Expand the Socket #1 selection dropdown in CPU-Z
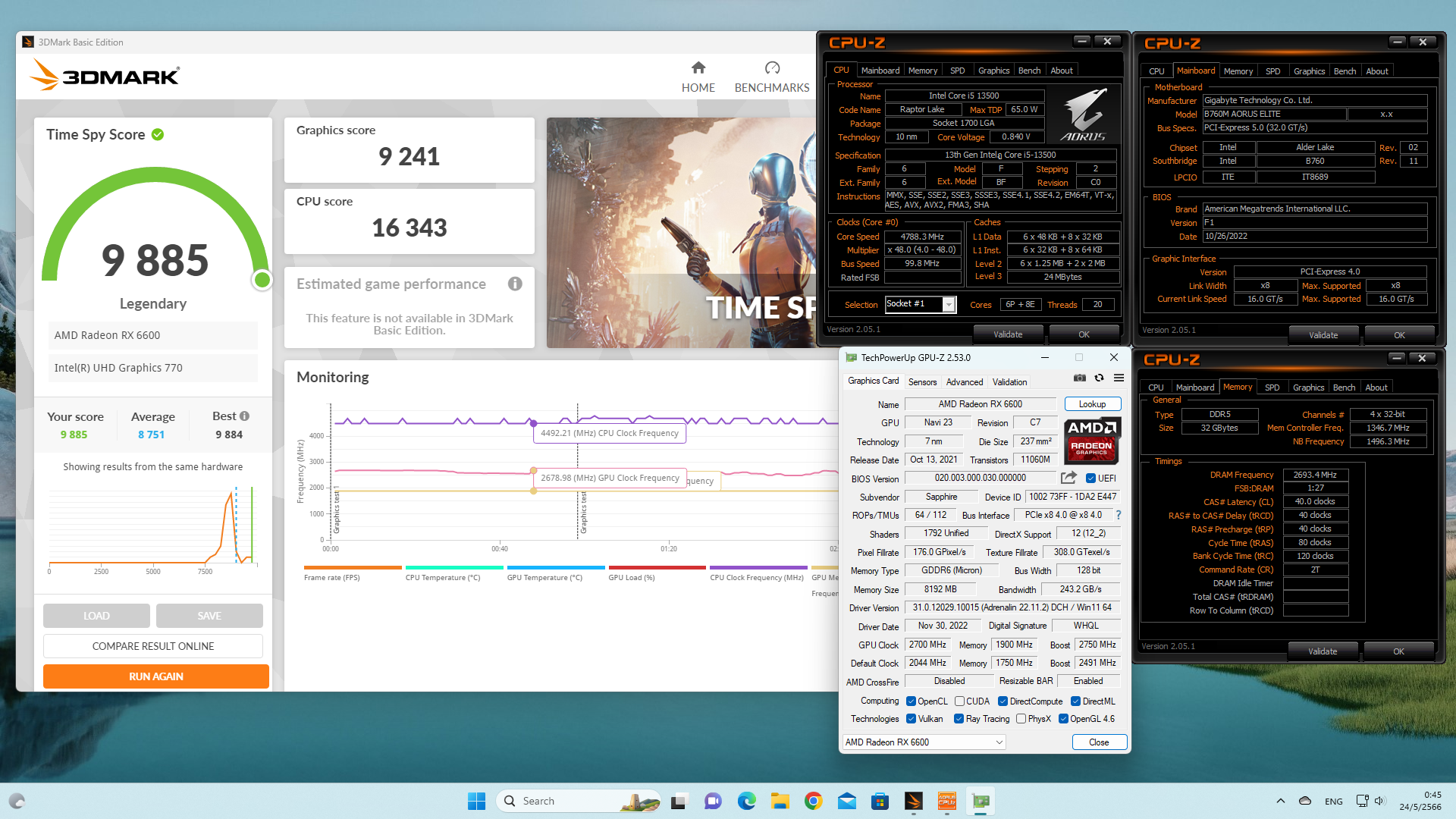 (948, 304)
